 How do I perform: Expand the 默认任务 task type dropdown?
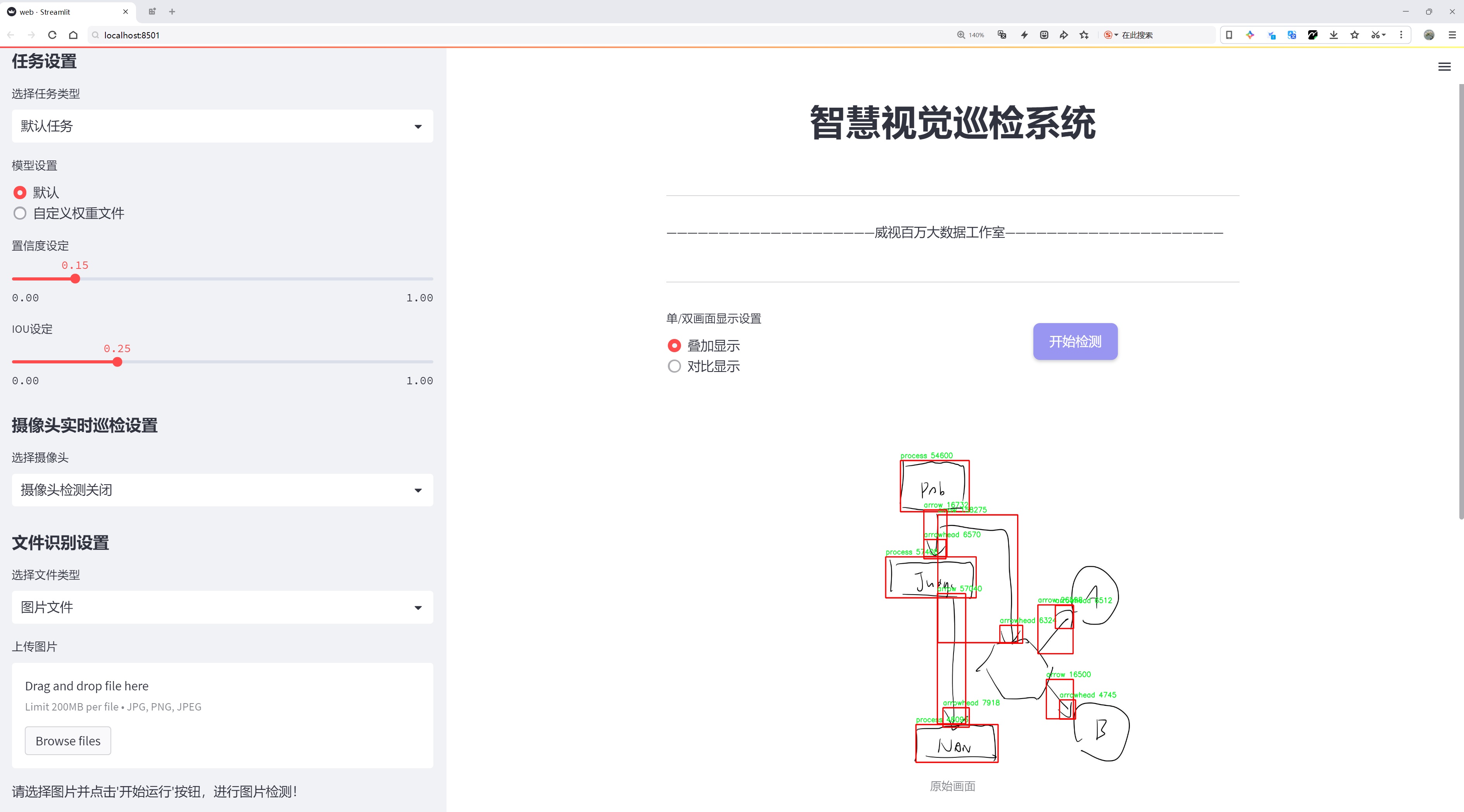[x=222, y=126]
